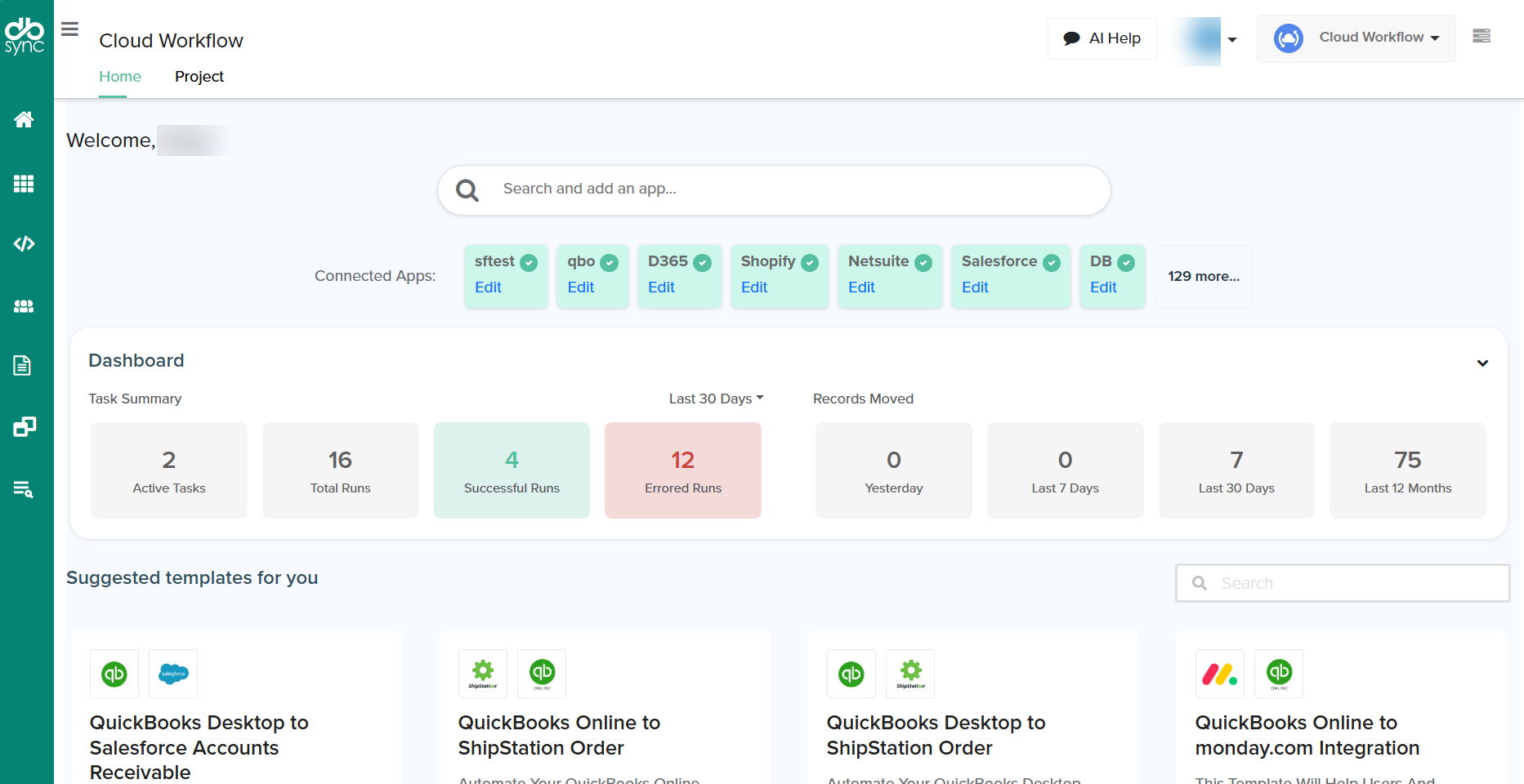Open the users group icon in the sidebar
Image resolution: width=1524 pixels, height=784 pixels.
pyautogui.click(x=24, y=306)
